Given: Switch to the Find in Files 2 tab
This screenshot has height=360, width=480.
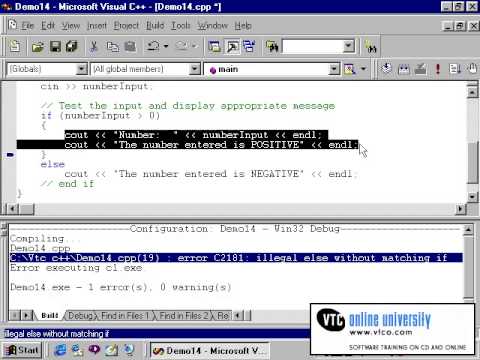Looking at the screenshot, I should coord(184,315).
